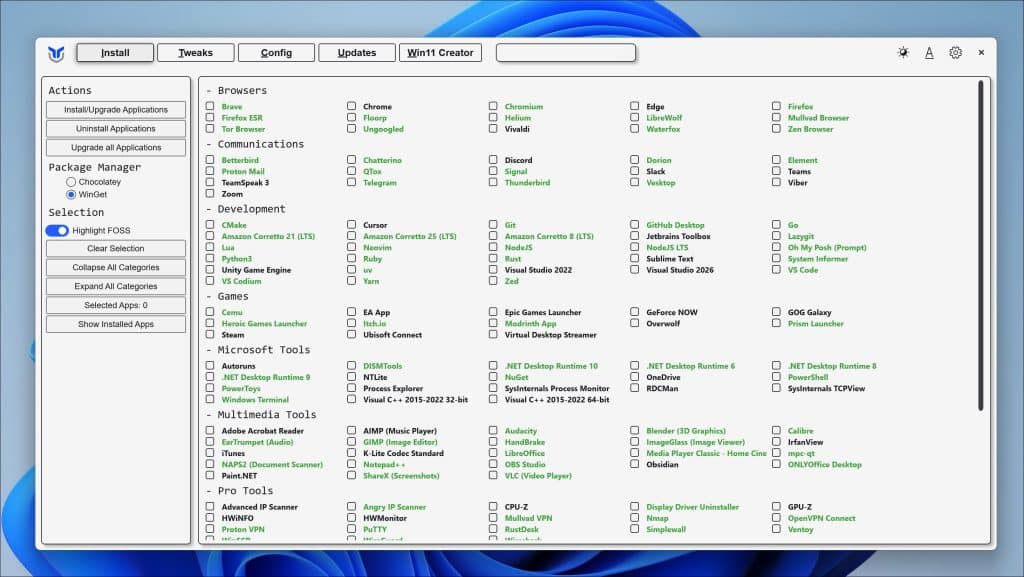The image size is (1024, 577).
Task: Check the Epic Games Launcher checkbox
Action: [x=493, y=312]
